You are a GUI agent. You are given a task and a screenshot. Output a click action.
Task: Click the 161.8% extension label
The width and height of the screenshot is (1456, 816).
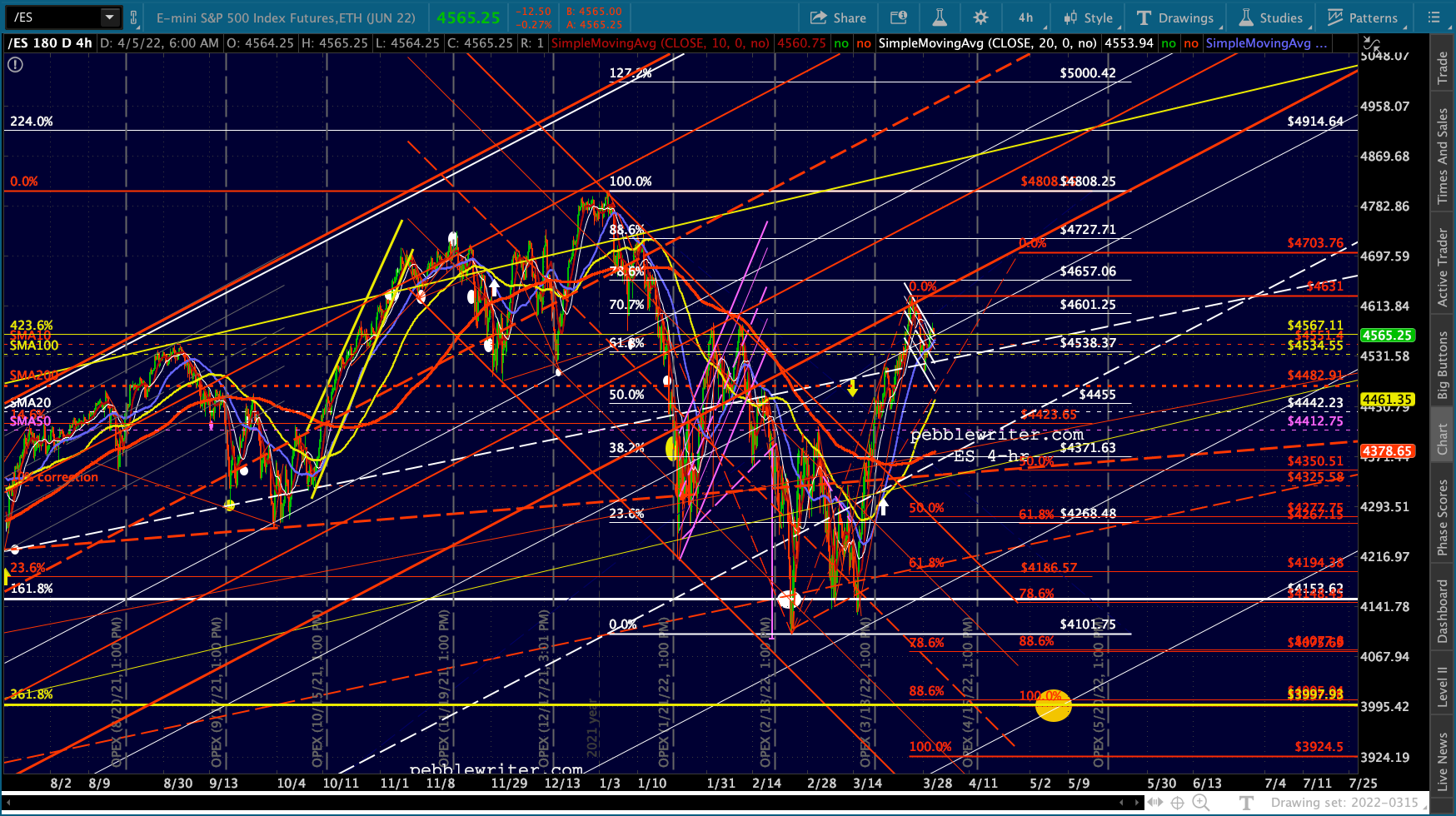tap(32, 589)
